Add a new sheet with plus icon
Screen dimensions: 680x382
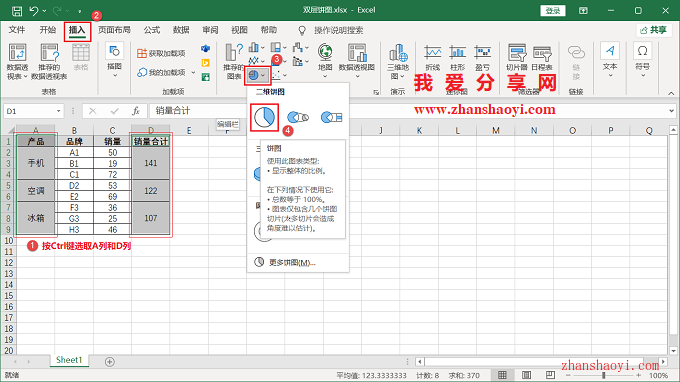(110, 362)
